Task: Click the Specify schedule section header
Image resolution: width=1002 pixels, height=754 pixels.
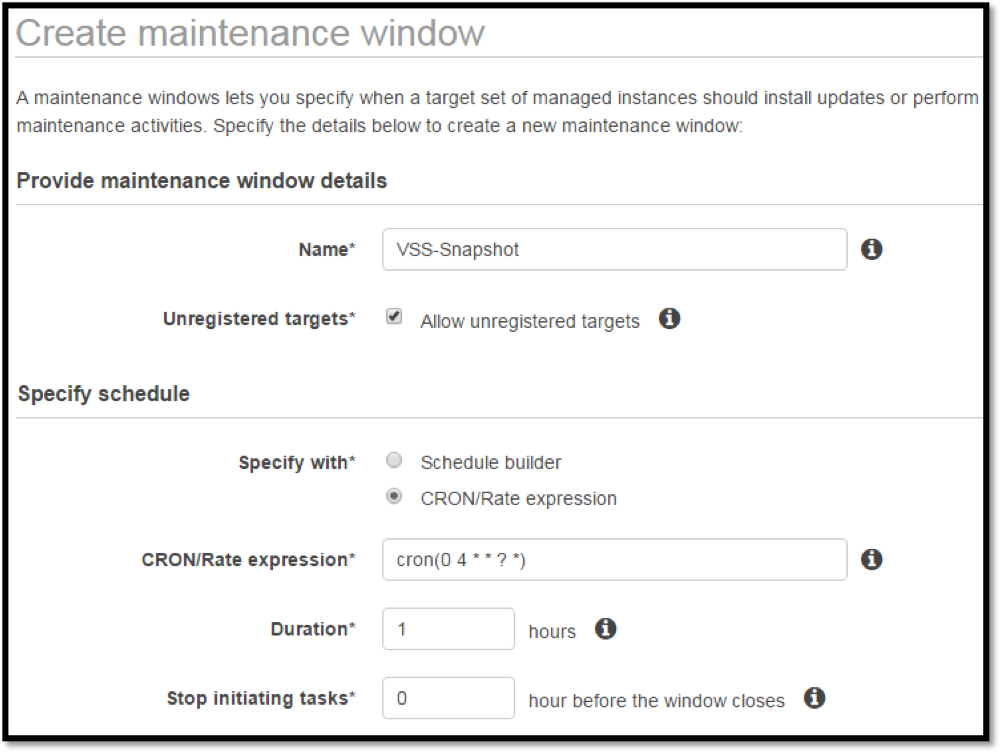Action: [x=104, y=394]
